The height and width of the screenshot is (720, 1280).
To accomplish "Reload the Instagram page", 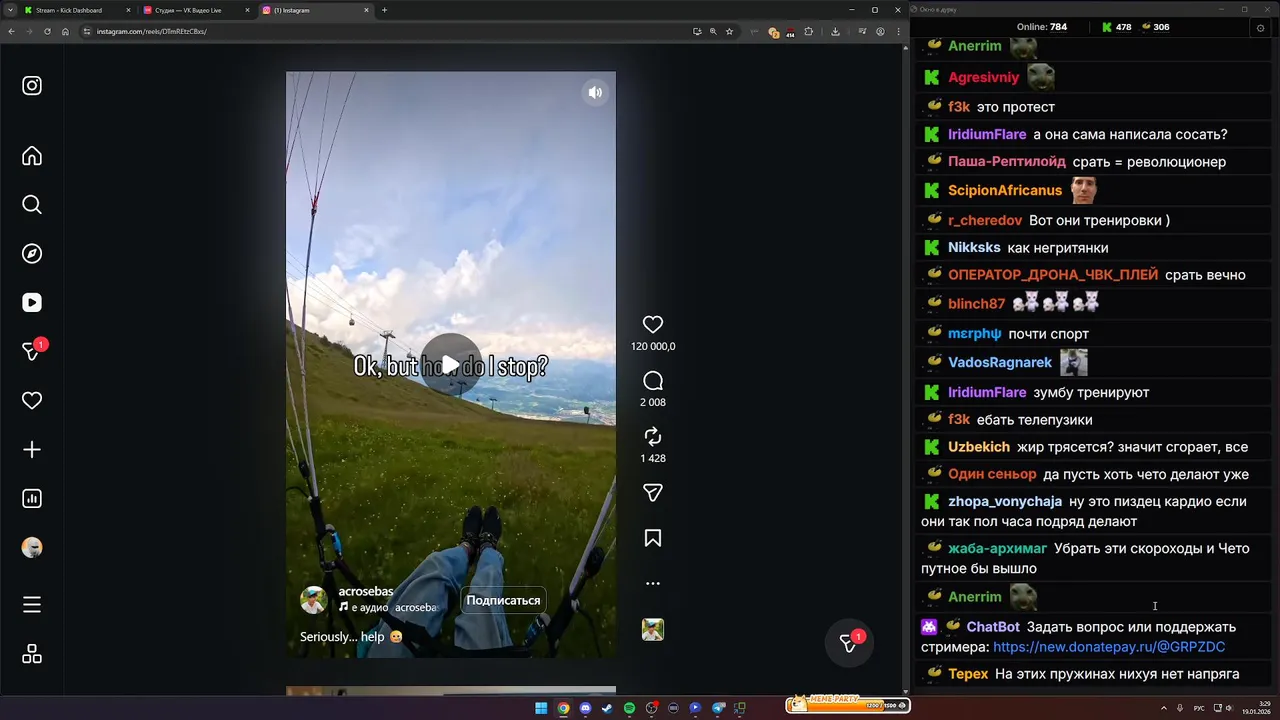I will coord(47,31).
